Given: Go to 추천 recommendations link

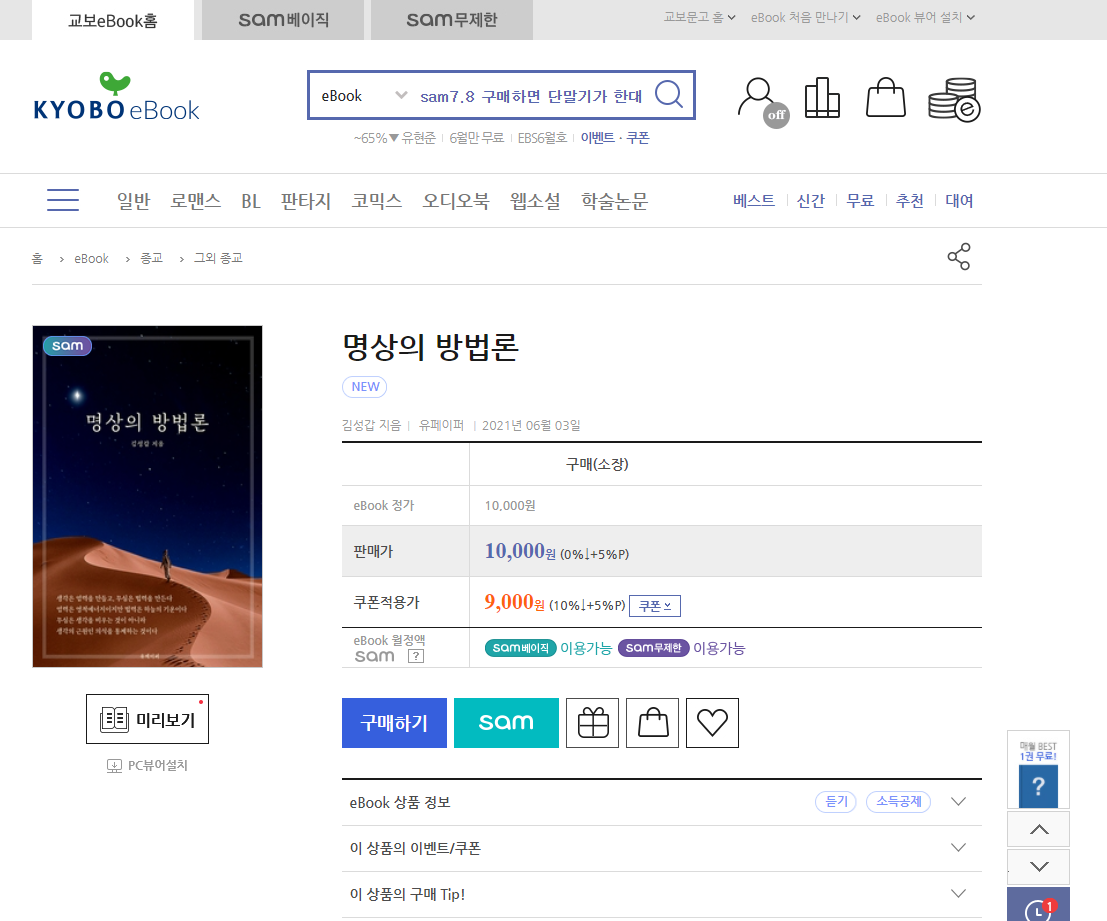Looking at the screenshot, I should pos(909,200).
